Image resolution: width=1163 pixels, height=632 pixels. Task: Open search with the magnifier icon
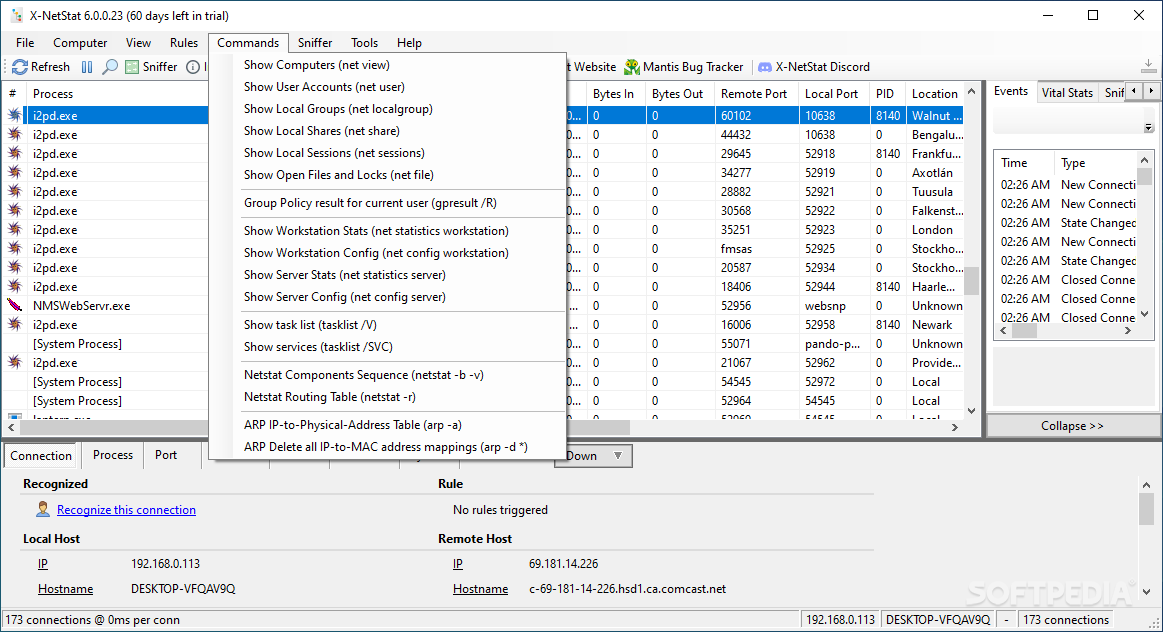tap(110, 67)
